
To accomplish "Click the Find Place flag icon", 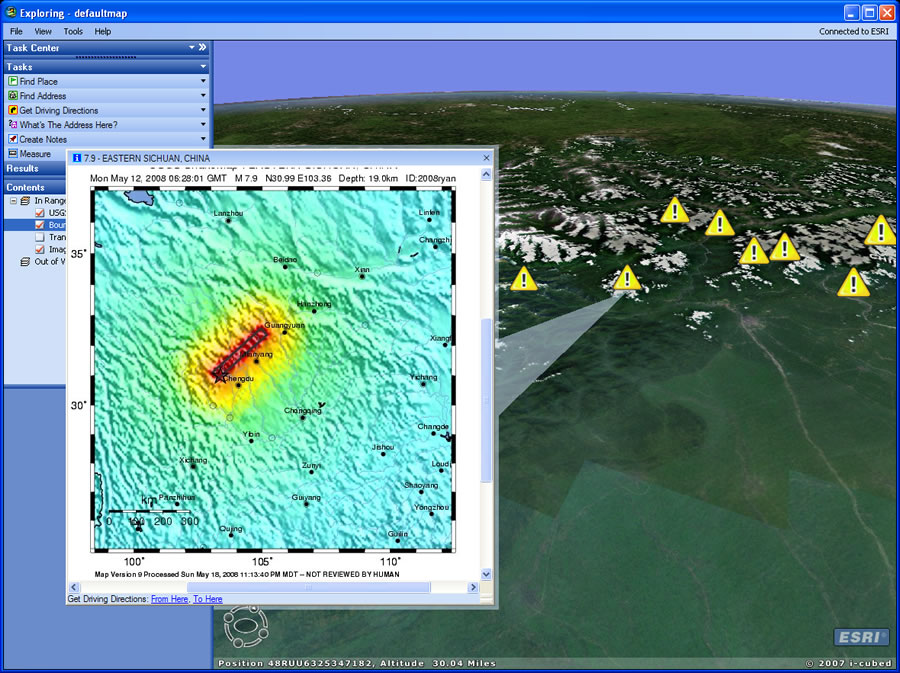I will click(13, 81).
